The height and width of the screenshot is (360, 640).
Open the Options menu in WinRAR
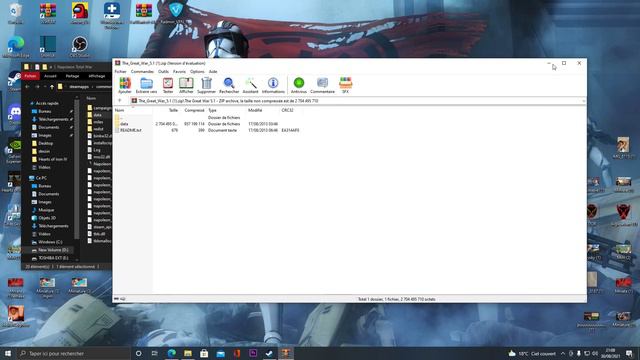point(197,71)
